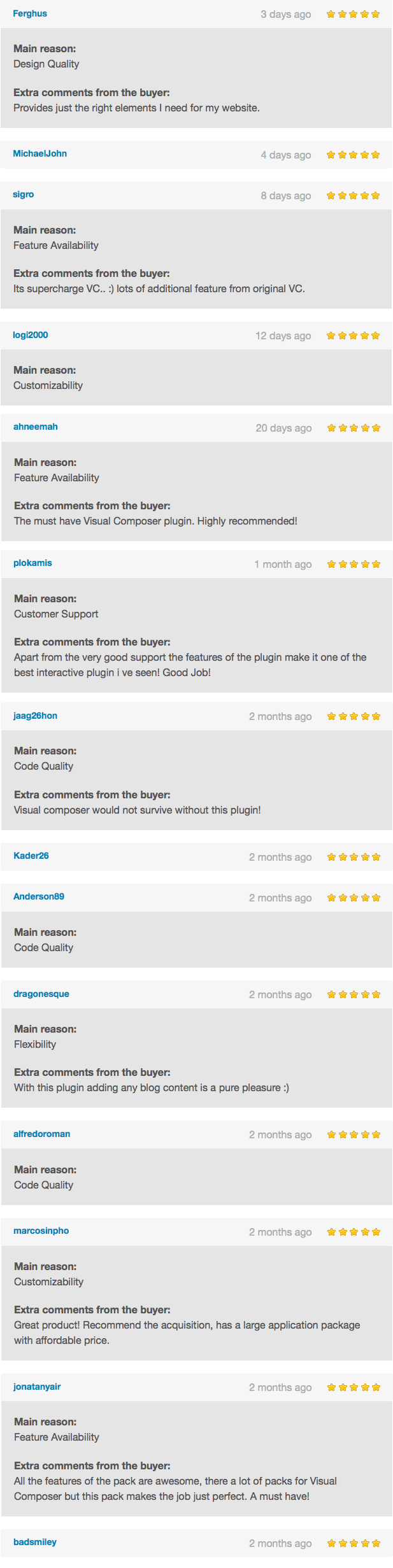
Task: Click the star rating for logi2000
Action: (353, 335)
